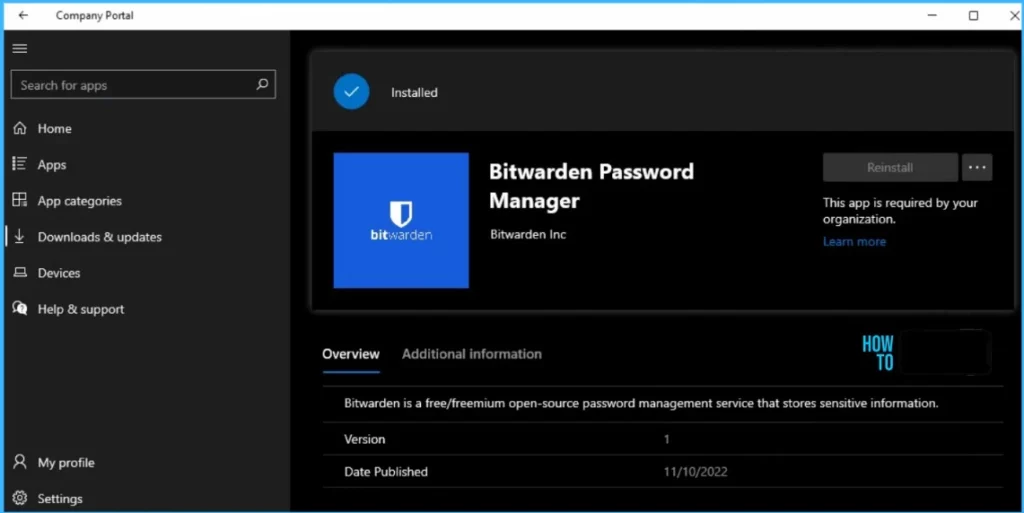Switch to the Additional information tab
Viewport: 1024px width, 513px height.
(x=472, y=354)
